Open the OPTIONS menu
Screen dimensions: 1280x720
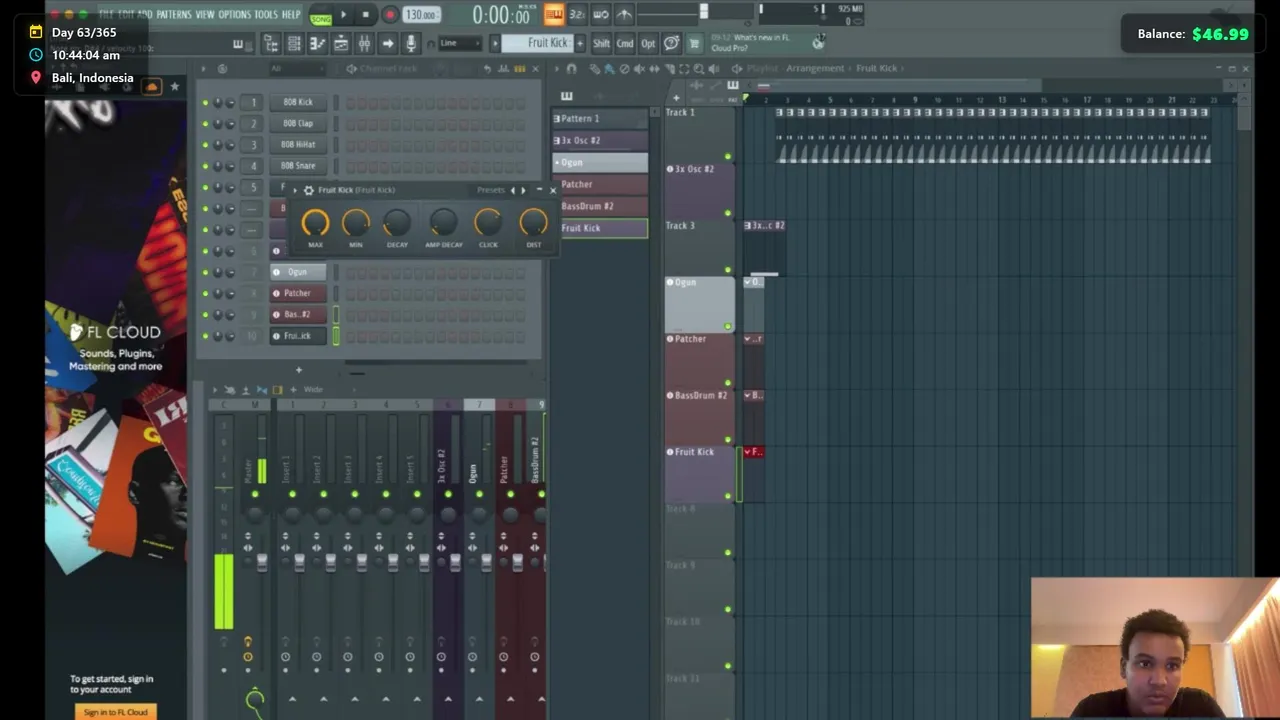235,14
